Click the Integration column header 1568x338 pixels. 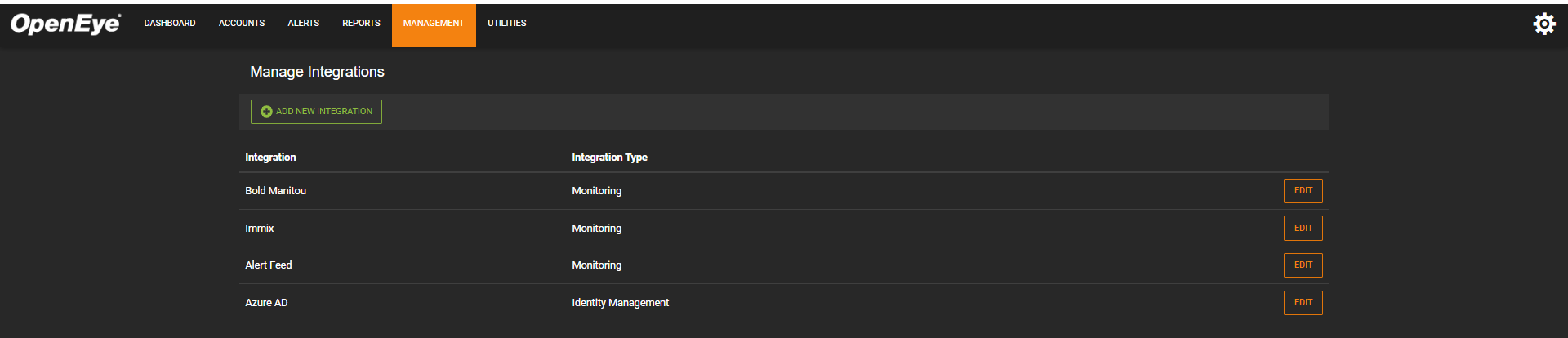pos(270,158)
